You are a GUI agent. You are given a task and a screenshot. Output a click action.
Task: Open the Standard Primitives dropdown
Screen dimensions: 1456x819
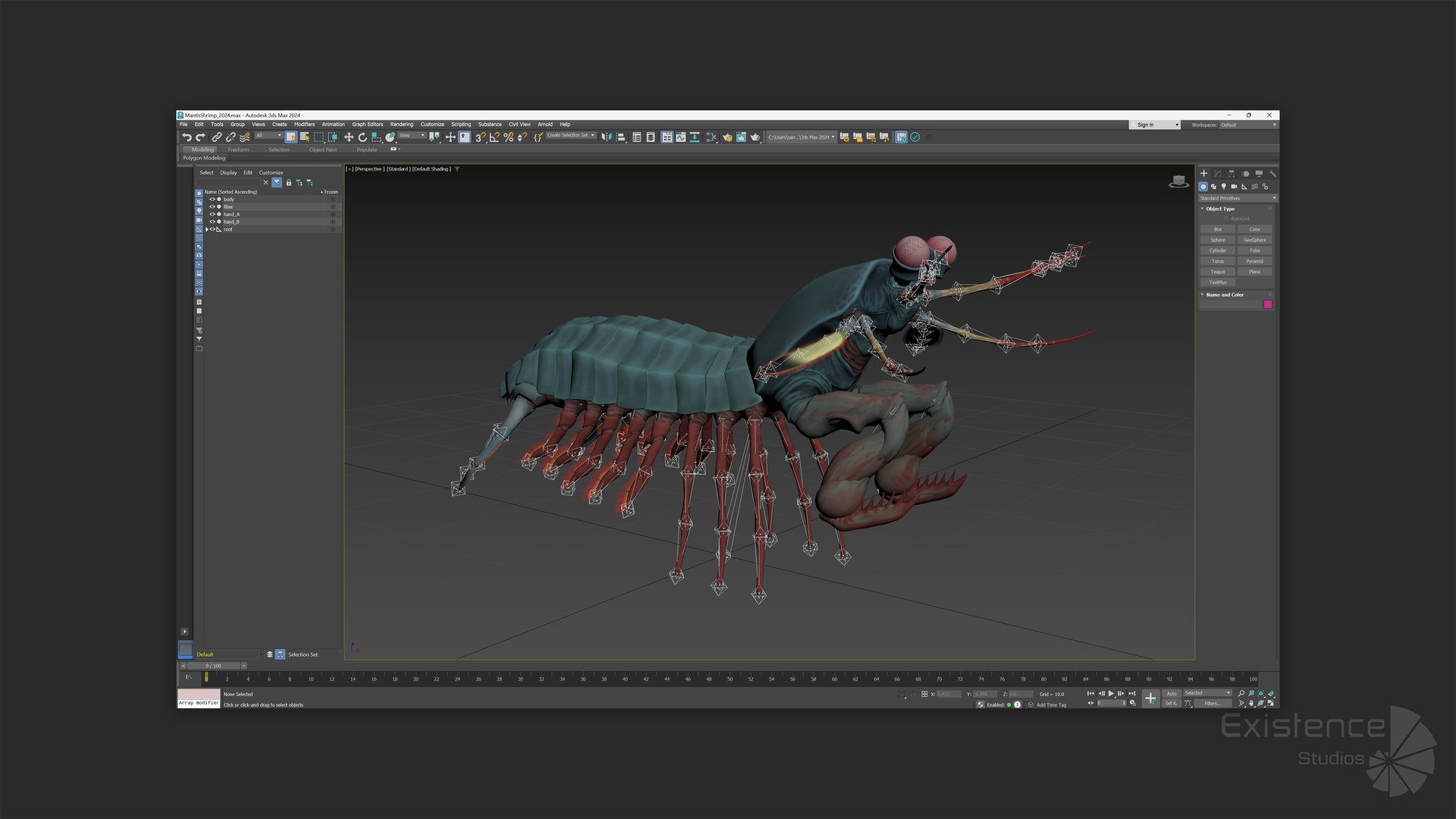(x=1238, y=198)
